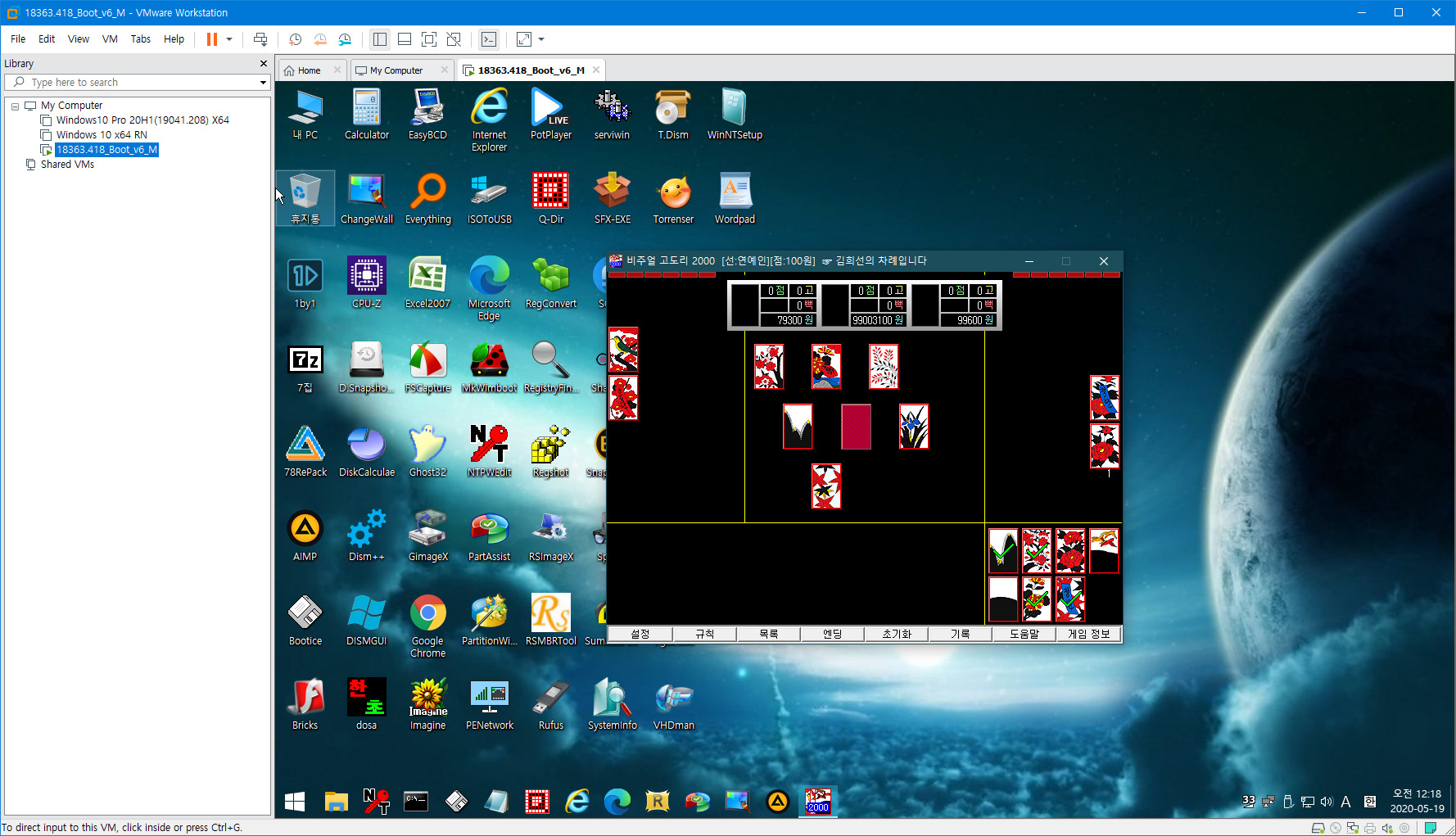The image size is (1456, 836).
Task: Click VMware status bar hard disk icon
Action: click(1318, 828)
